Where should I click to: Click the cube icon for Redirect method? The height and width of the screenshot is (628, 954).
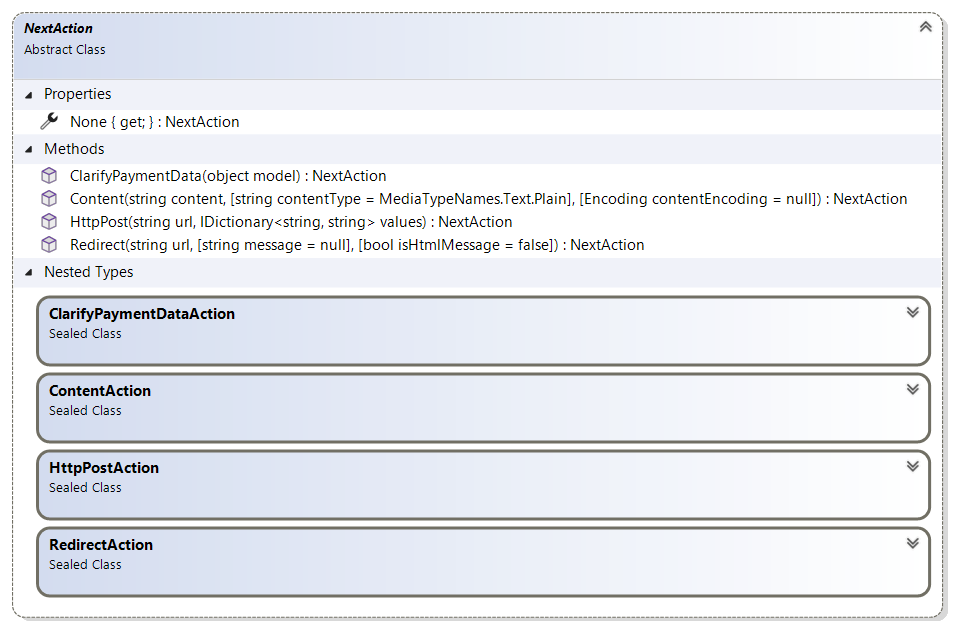[x=49, y=245]
